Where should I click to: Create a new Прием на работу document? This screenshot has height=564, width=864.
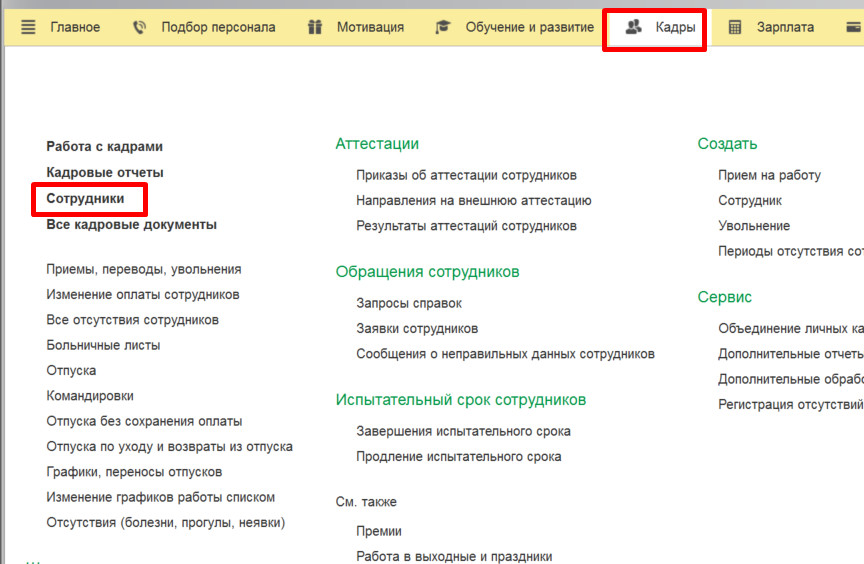(769, 175)
